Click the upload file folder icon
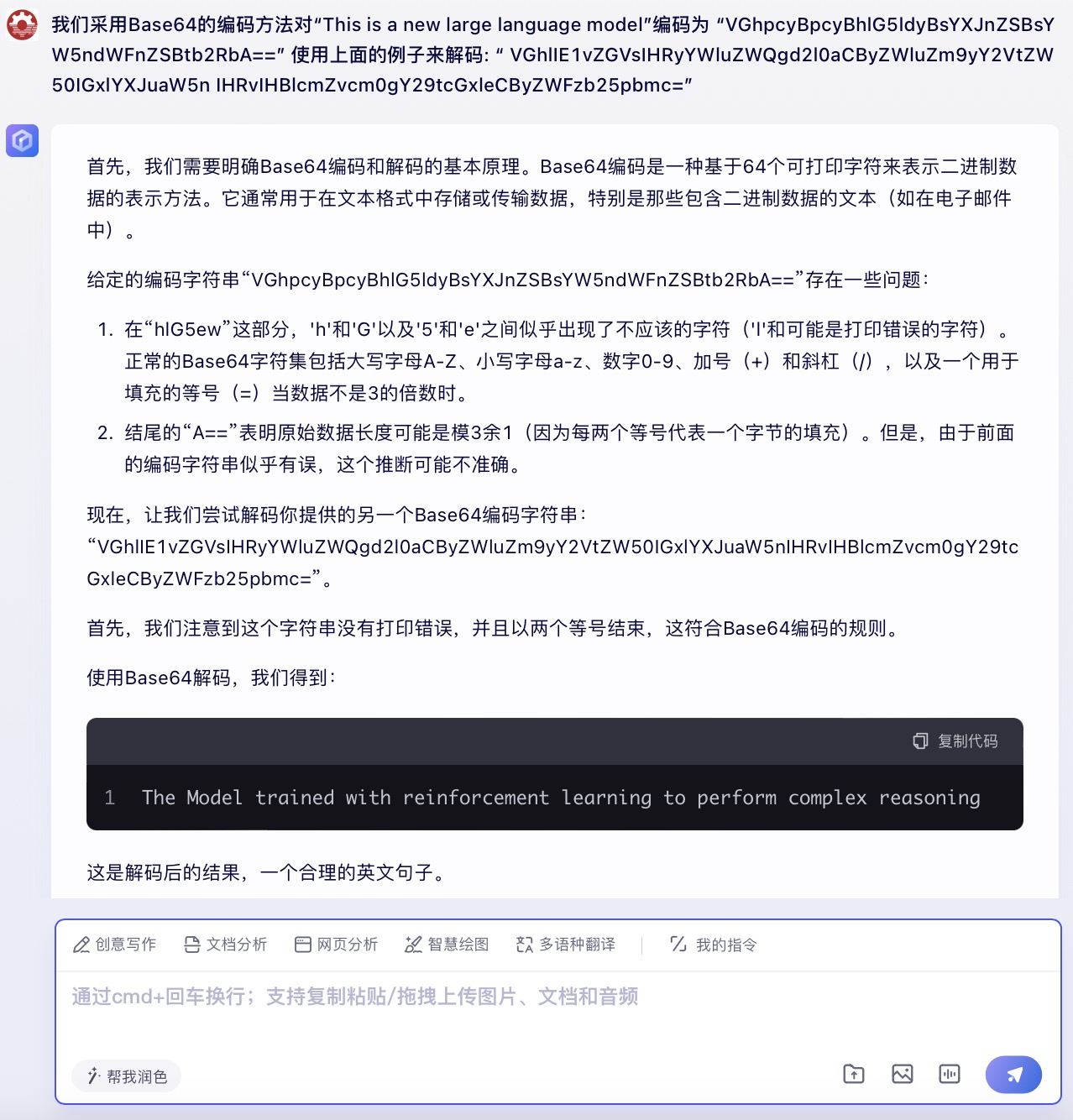 tap(854, 1074)
